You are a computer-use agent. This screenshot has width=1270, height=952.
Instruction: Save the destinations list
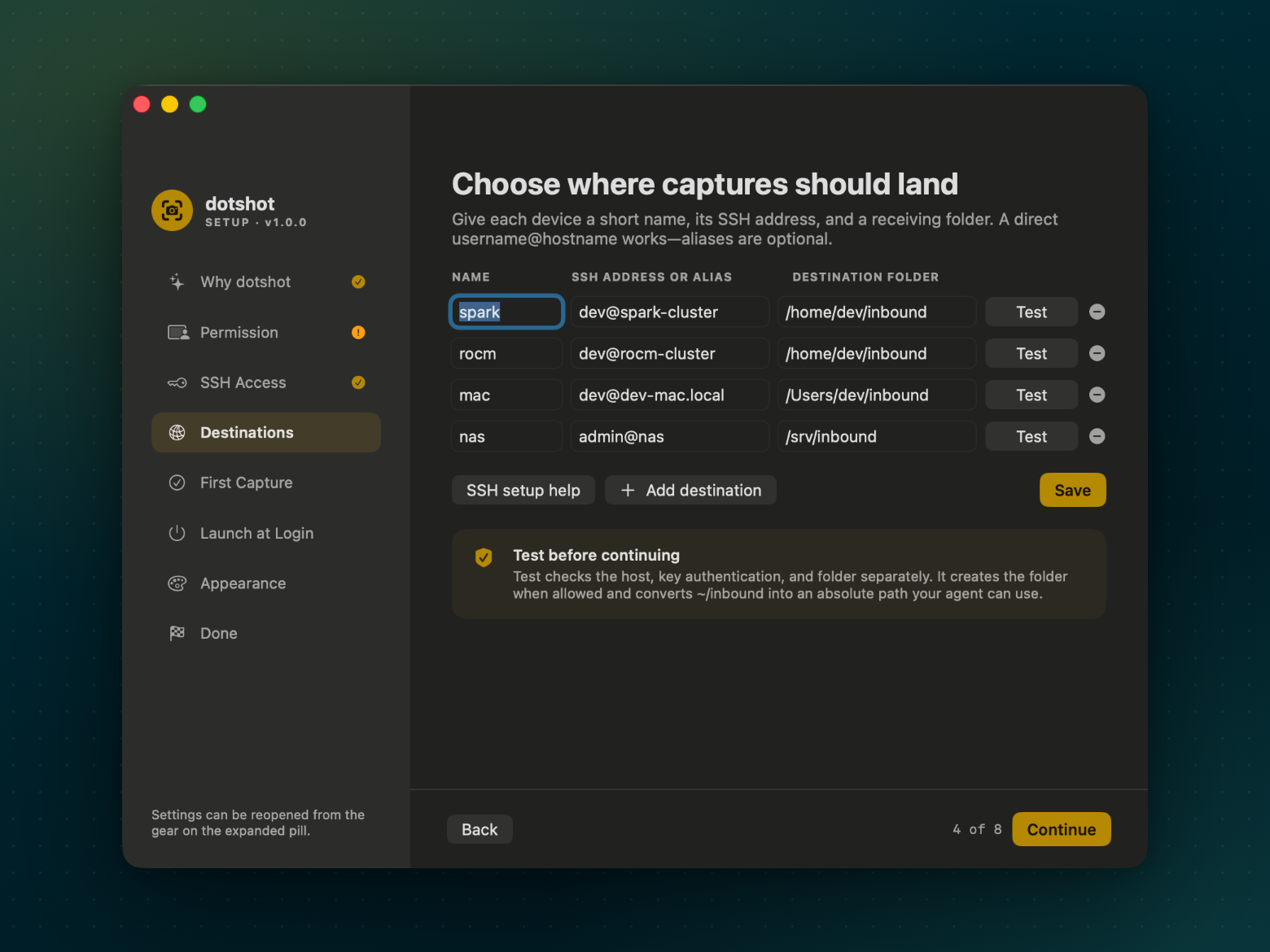(x=1072, y=490)
